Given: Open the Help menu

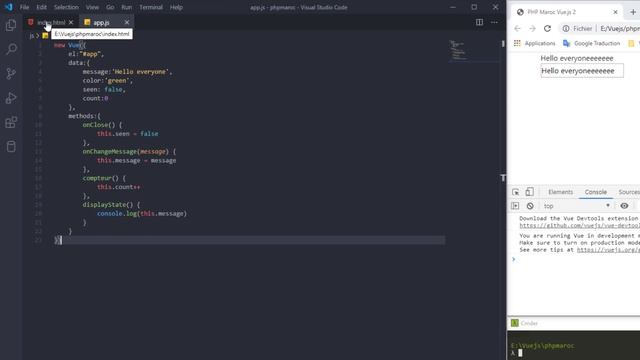Looking at the screenshot, I should tap(176, 7).
